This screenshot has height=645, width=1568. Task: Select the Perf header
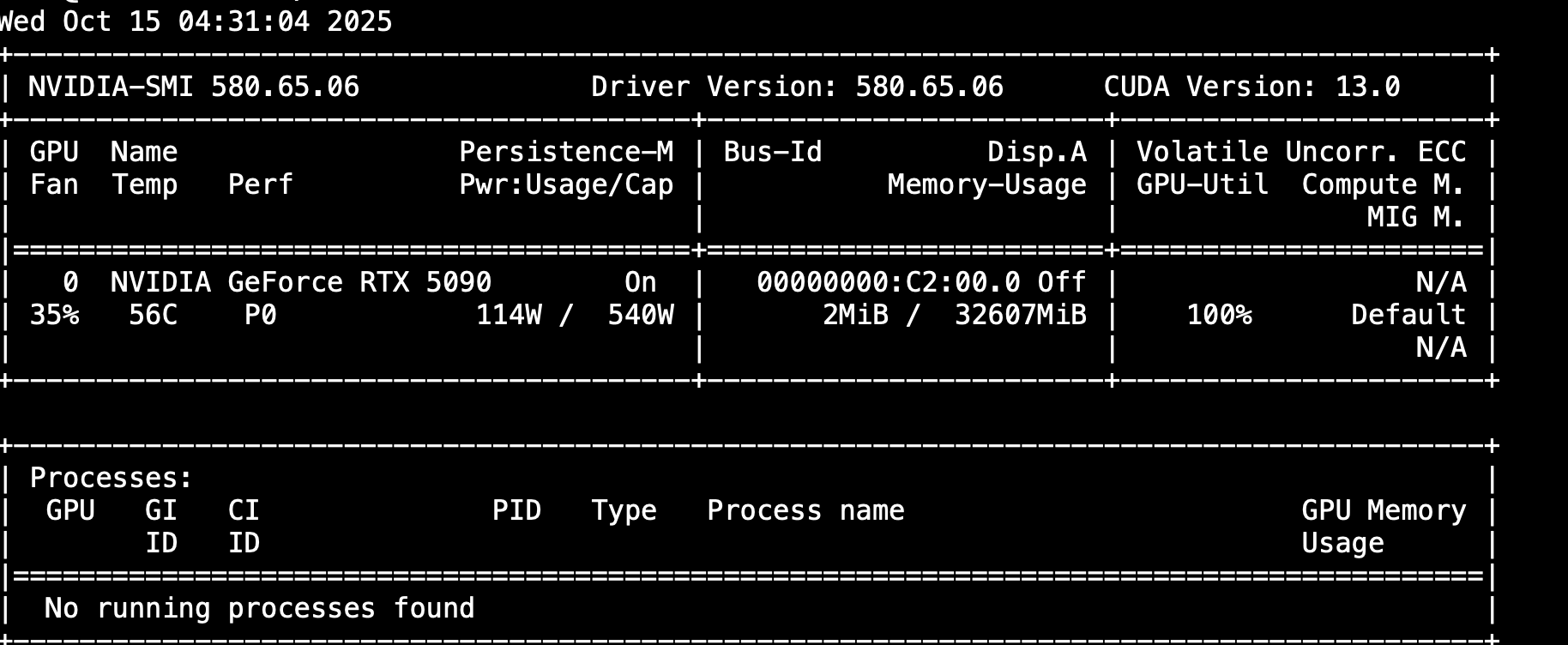pos(260,184)
